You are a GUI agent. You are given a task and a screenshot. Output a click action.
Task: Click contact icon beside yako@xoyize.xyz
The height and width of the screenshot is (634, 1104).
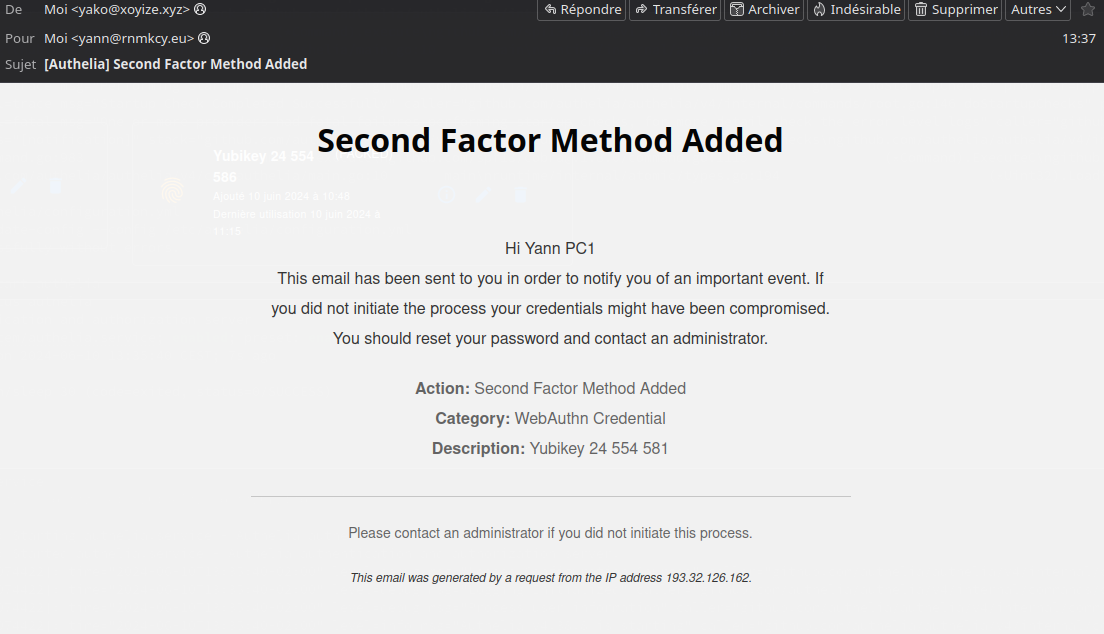point(200,9)
